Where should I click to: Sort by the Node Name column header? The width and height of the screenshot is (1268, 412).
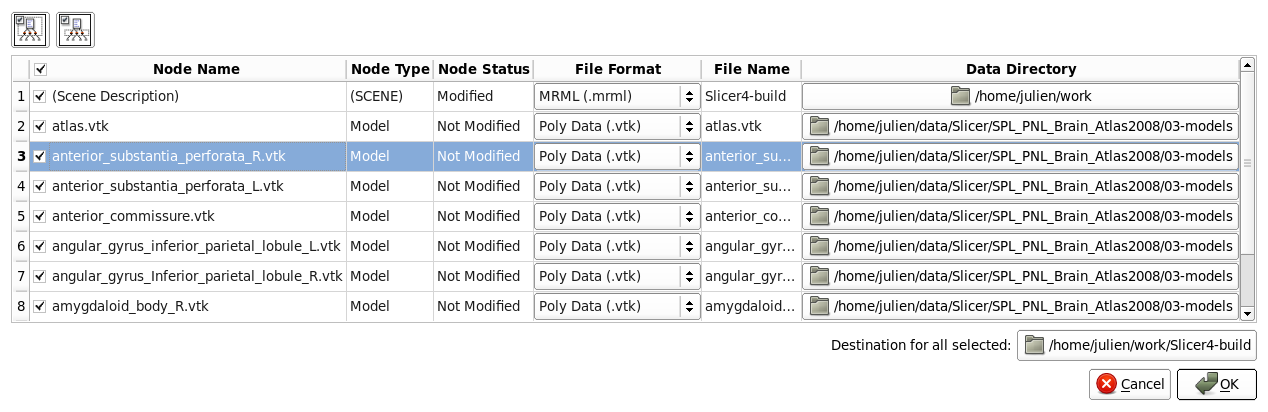196,69
